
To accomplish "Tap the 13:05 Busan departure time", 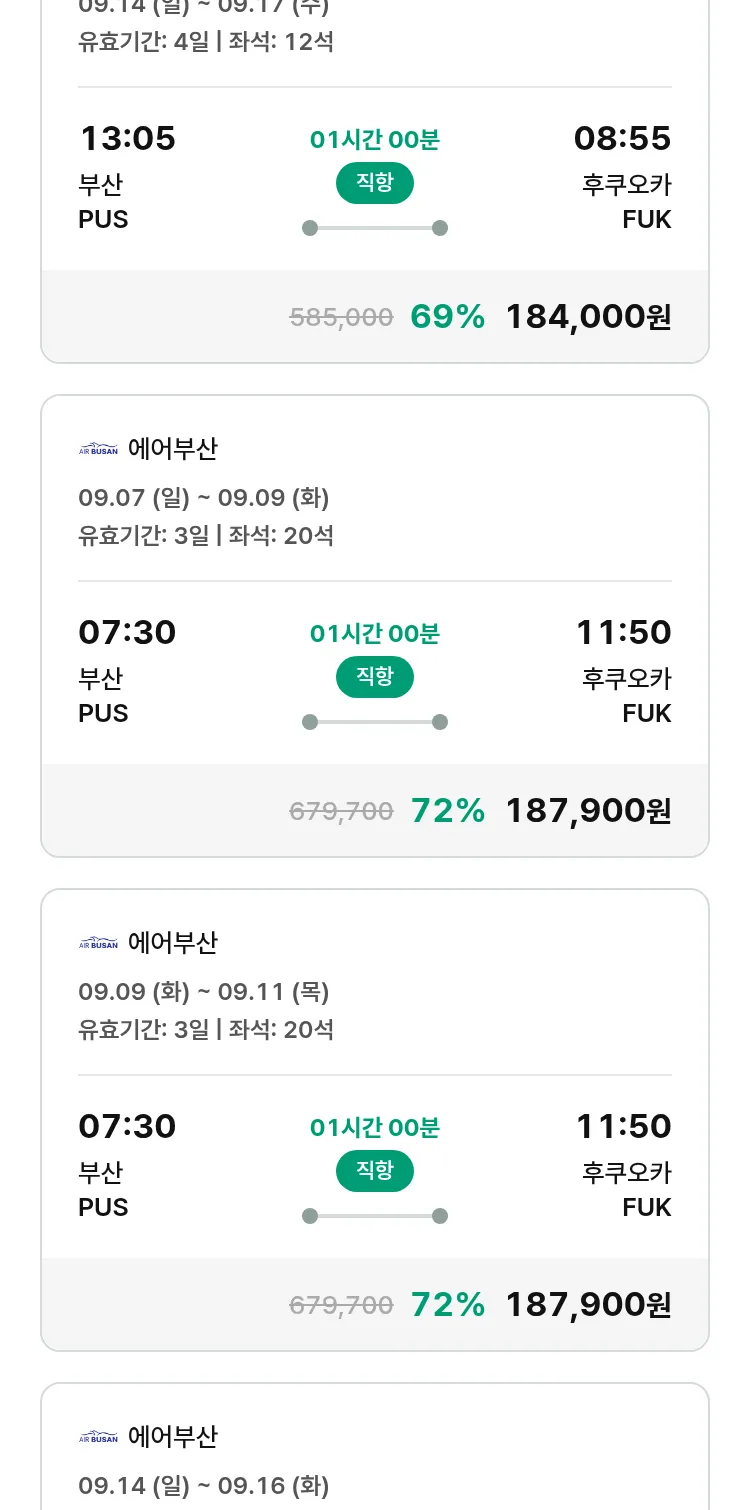I will (127, 139).
